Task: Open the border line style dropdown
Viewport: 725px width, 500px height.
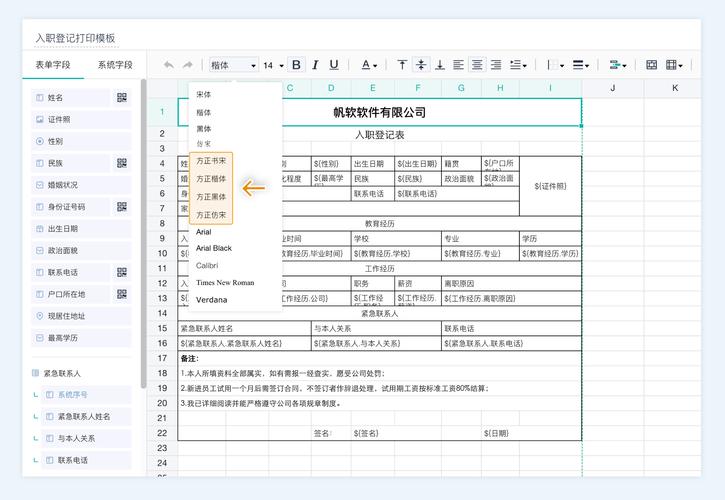Action: (581, 65)
